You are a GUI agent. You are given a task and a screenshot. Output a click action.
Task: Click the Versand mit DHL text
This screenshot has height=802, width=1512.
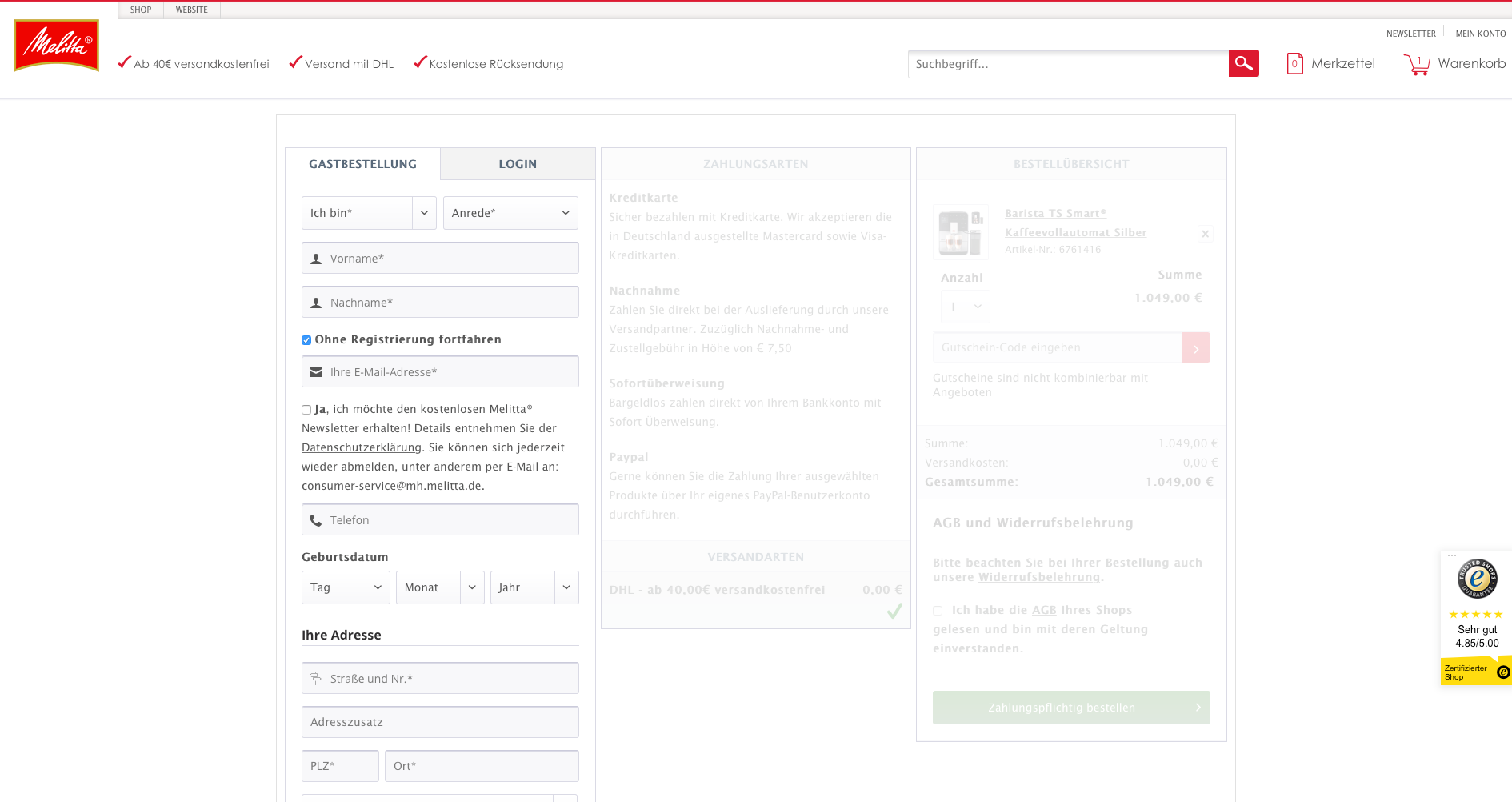point(349,64)
